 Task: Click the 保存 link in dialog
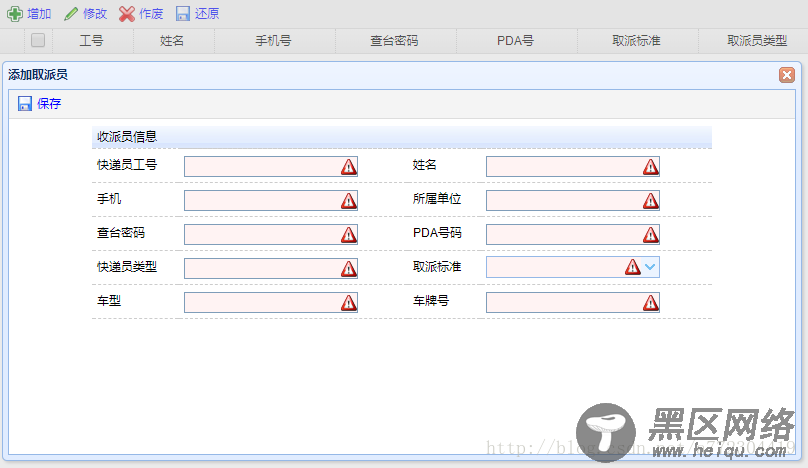49,104
